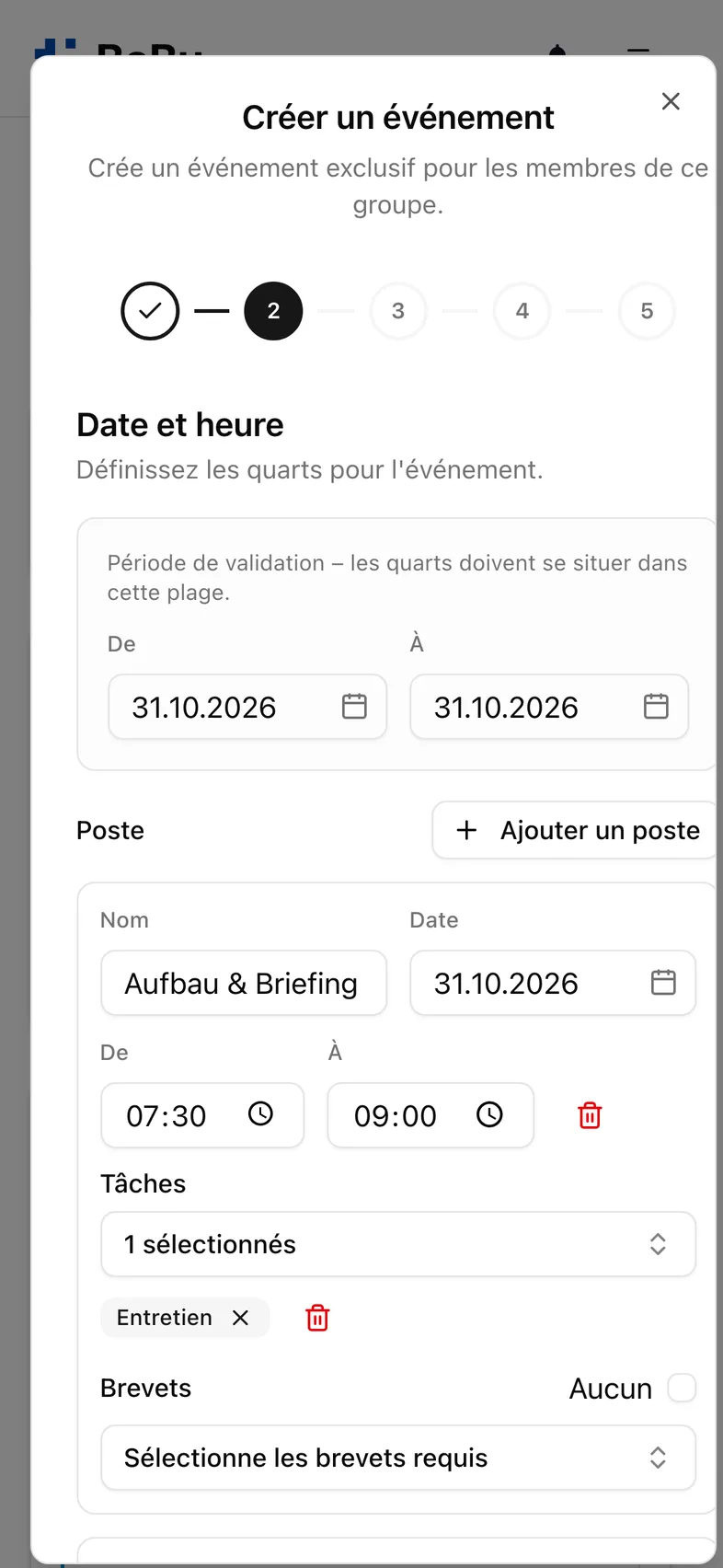Click Ajouter un poste button
723x1568 pixels.
tap(576, 830)
